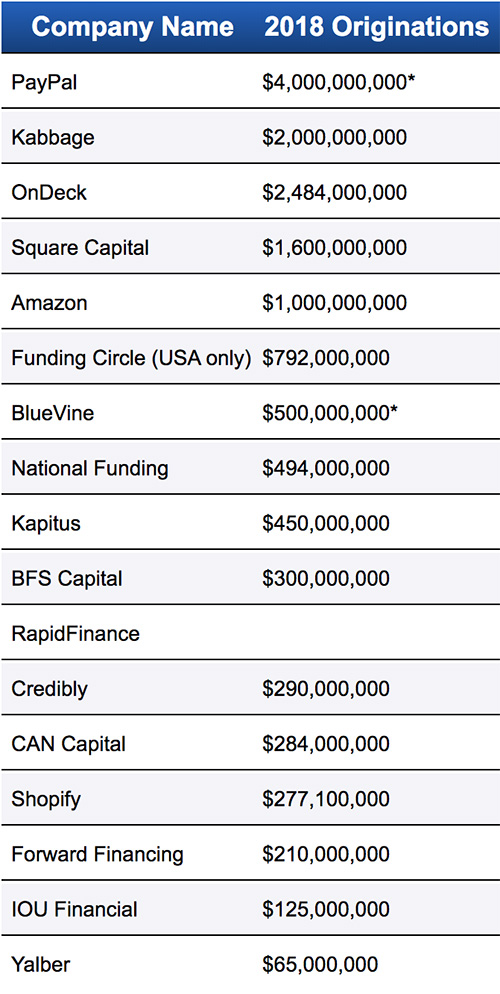The height and width of the screenshot is (994, 500).
Task: Click Funding Circle (USA only) name
Action: click(x=131, y=358)
